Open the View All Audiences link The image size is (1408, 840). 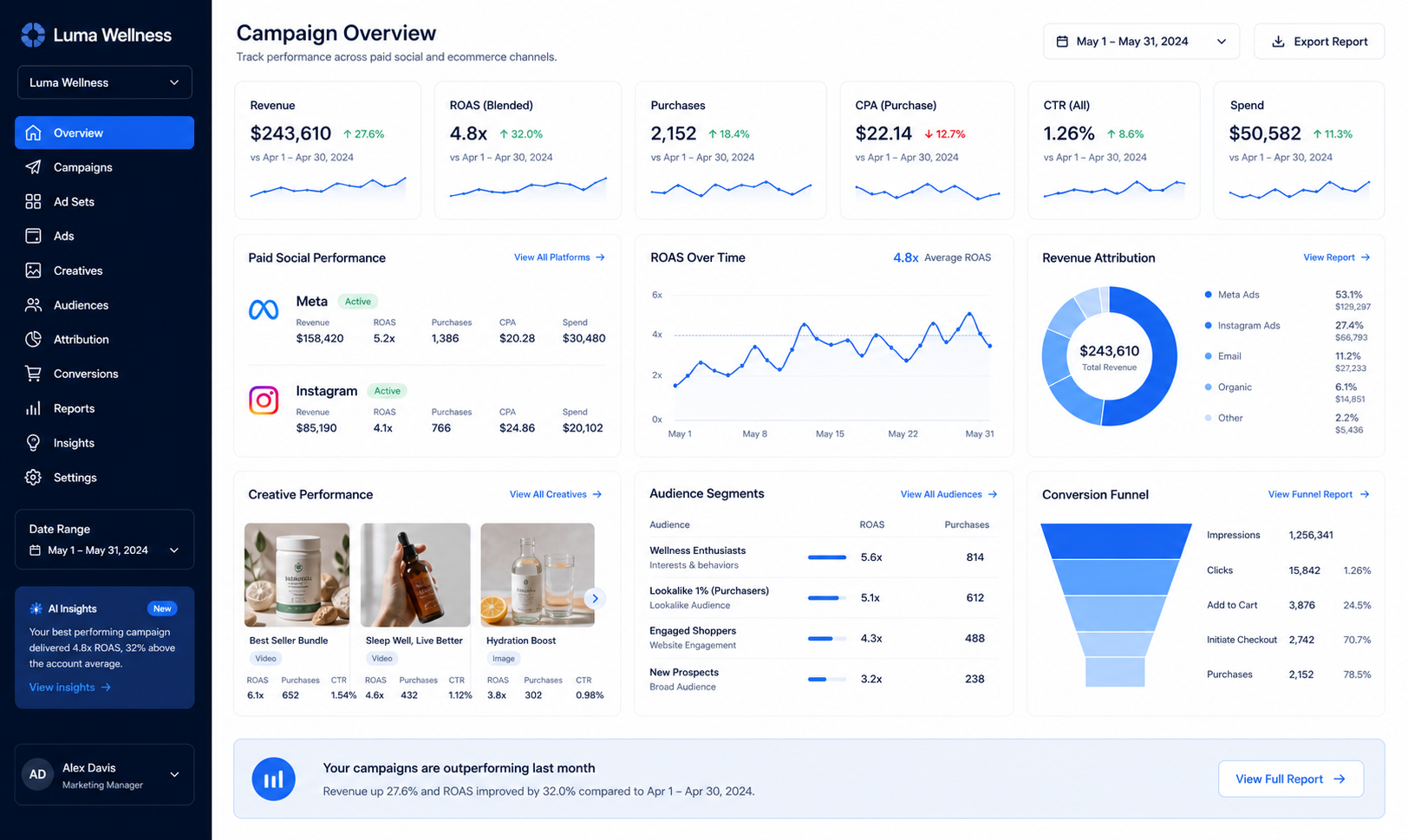(948, 494)
